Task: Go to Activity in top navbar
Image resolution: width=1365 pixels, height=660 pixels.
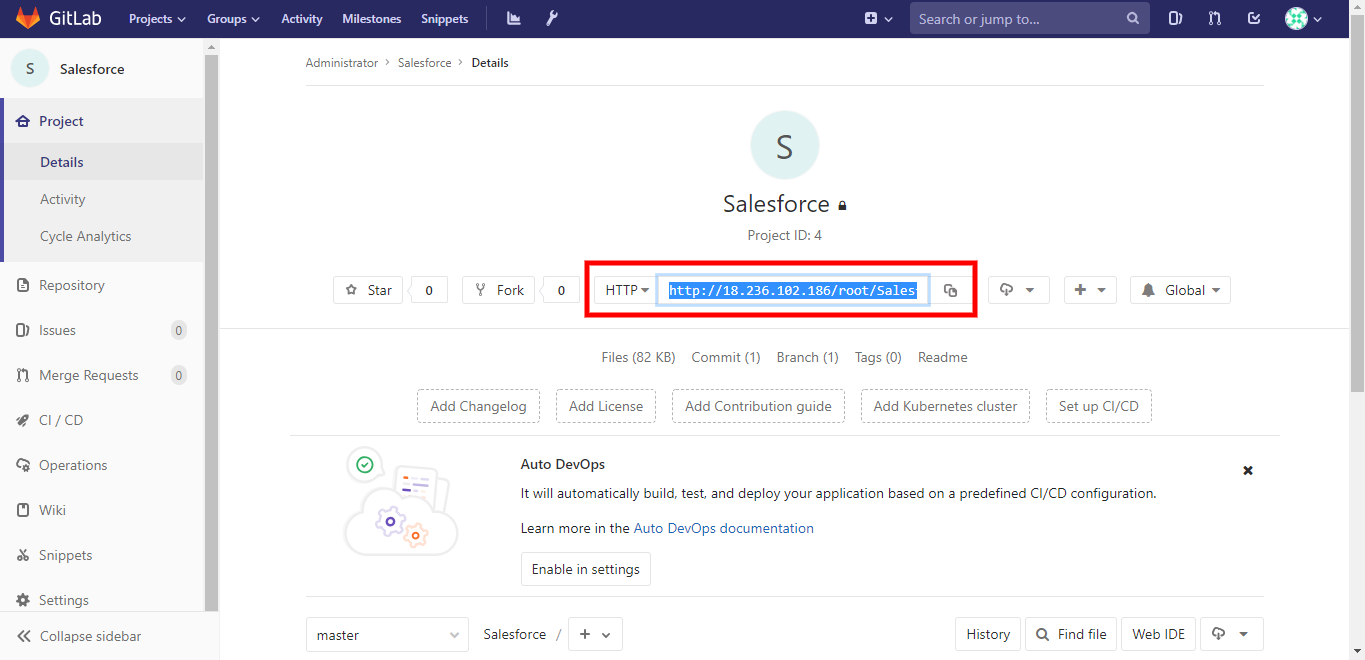Action: (301, 18)
